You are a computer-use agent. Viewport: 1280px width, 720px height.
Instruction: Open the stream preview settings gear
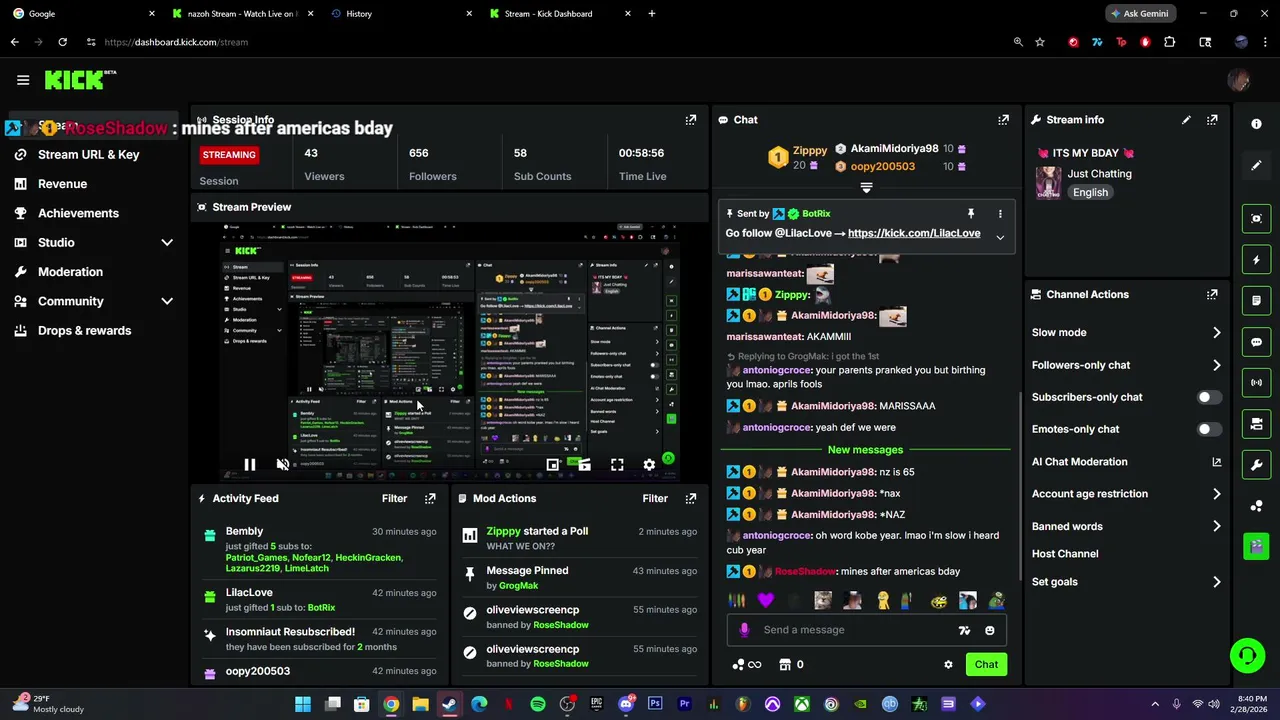coord(649,465)
